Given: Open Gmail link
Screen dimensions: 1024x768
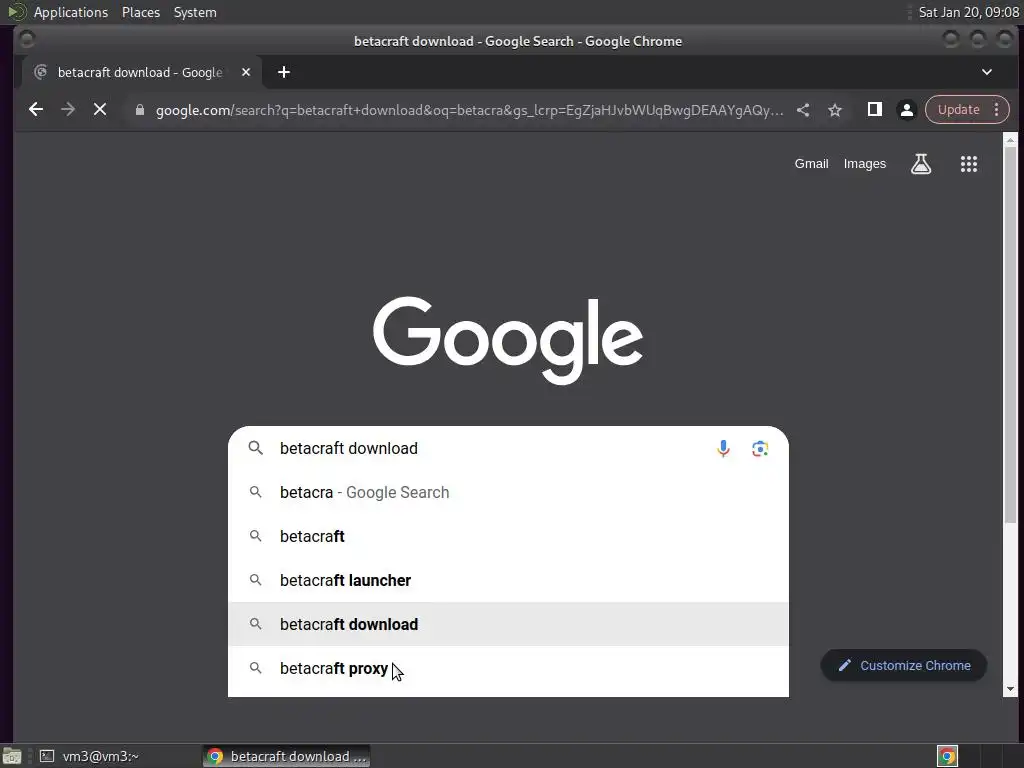Looking at the screenshot, I should (811, 164).
